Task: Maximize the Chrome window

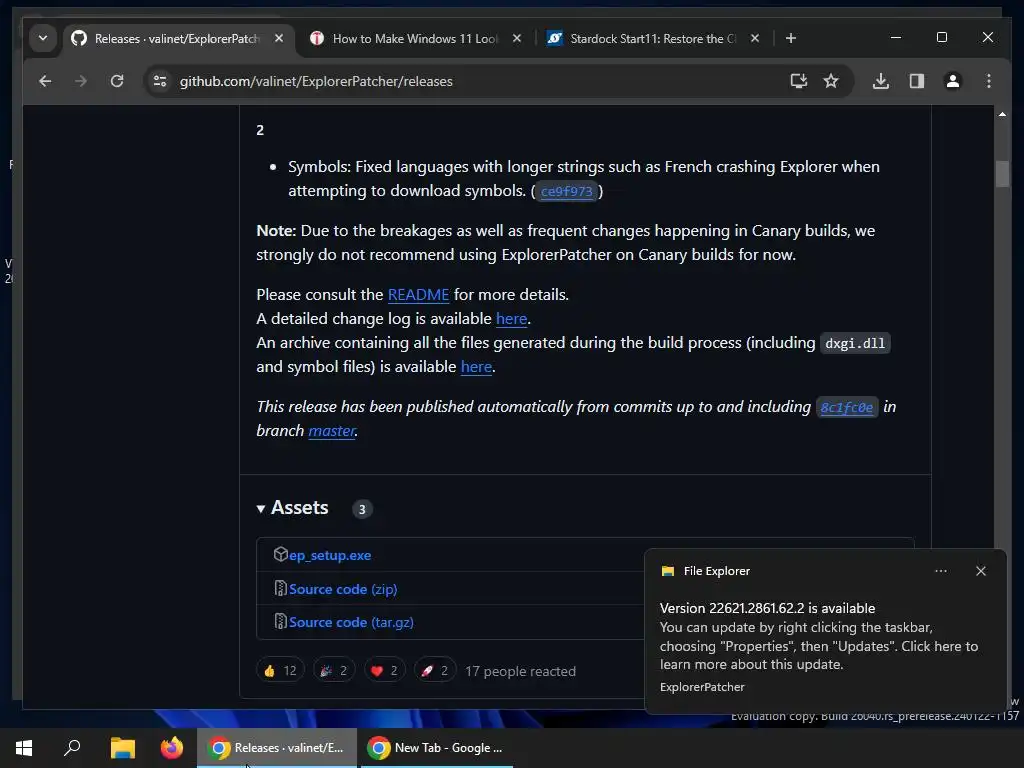Action: [942, 38]
